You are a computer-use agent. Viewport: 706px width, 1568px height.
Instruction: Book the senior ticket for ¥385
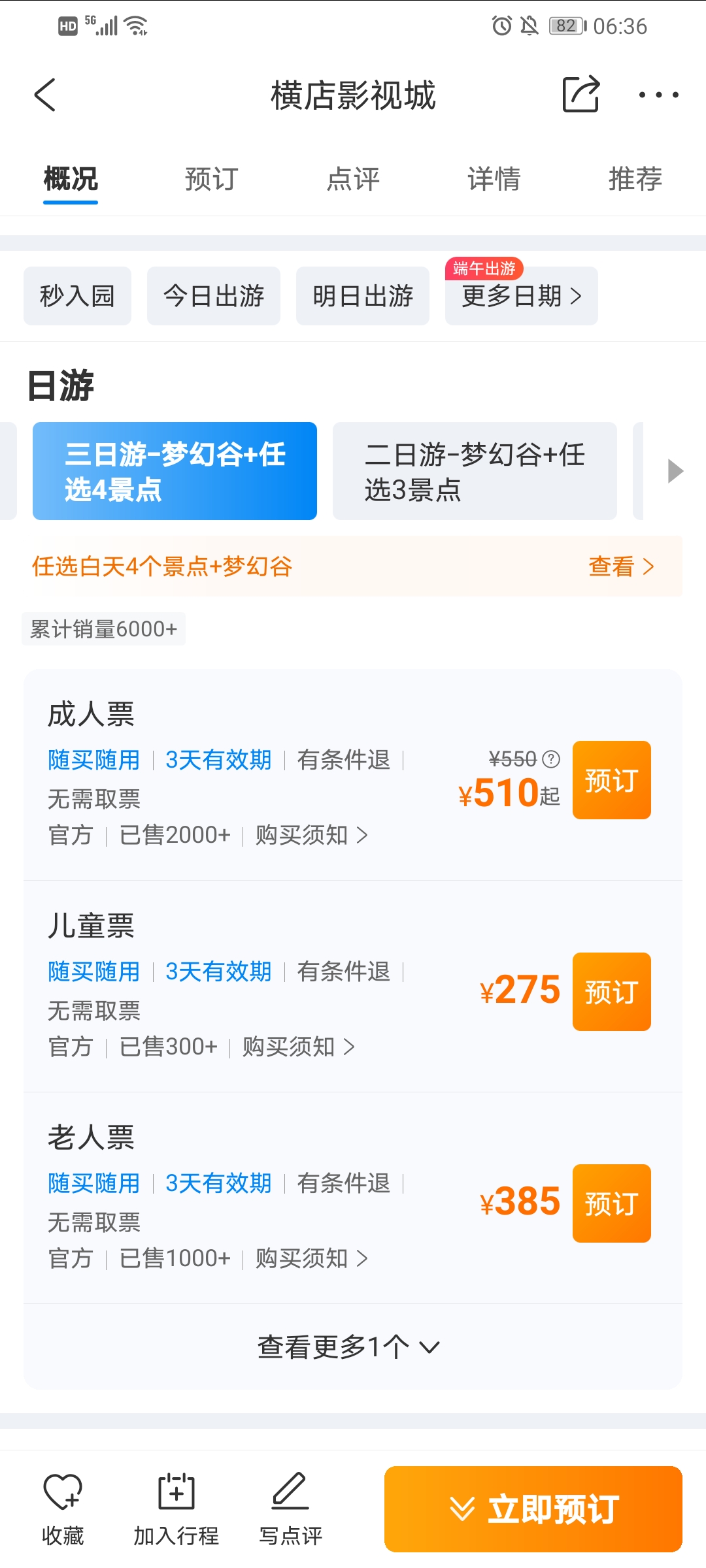click(x=611, y=1203)
